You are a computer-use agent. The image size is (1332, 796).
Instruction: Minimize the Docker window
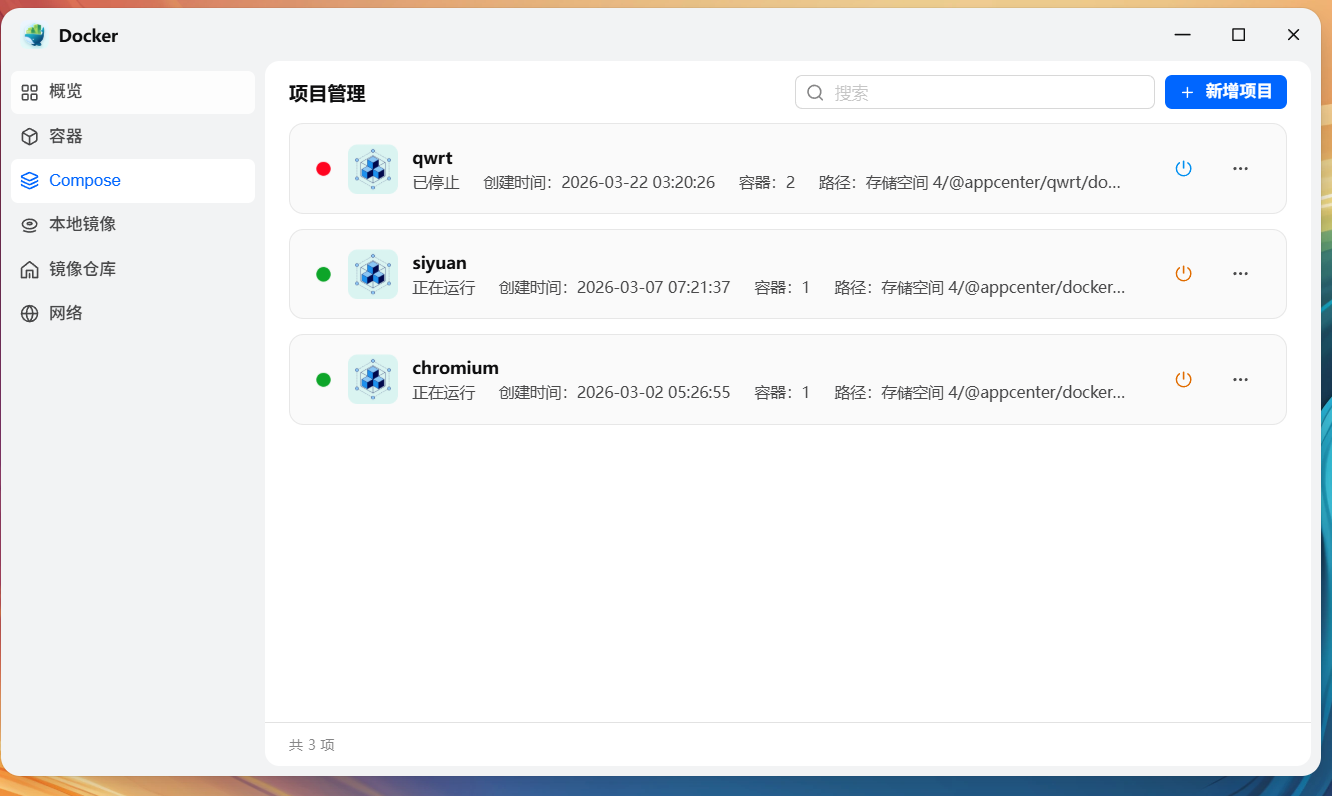click(x=1183, y=35)
